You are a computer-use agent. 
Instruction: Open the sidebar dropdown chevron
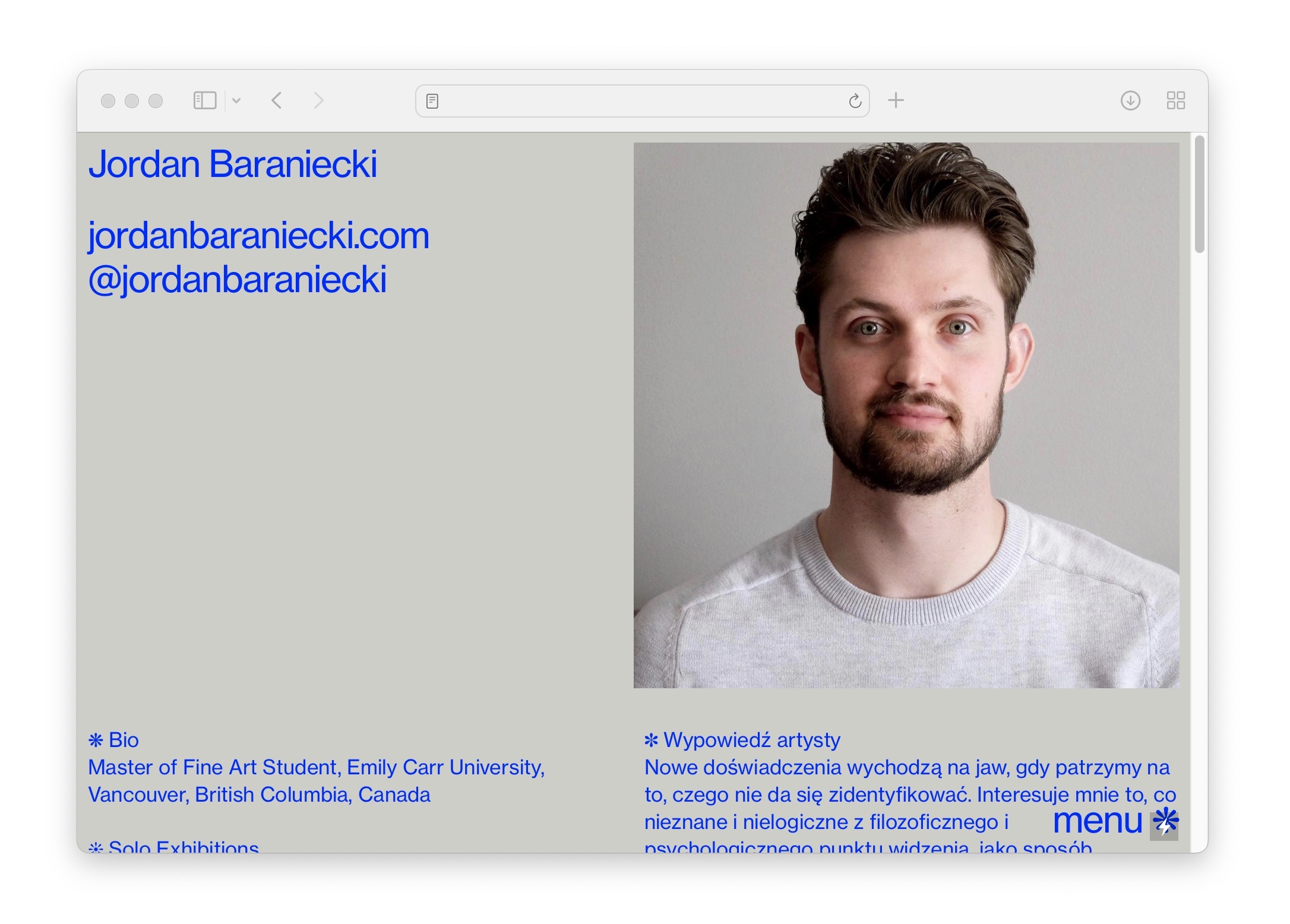point(236,100)
